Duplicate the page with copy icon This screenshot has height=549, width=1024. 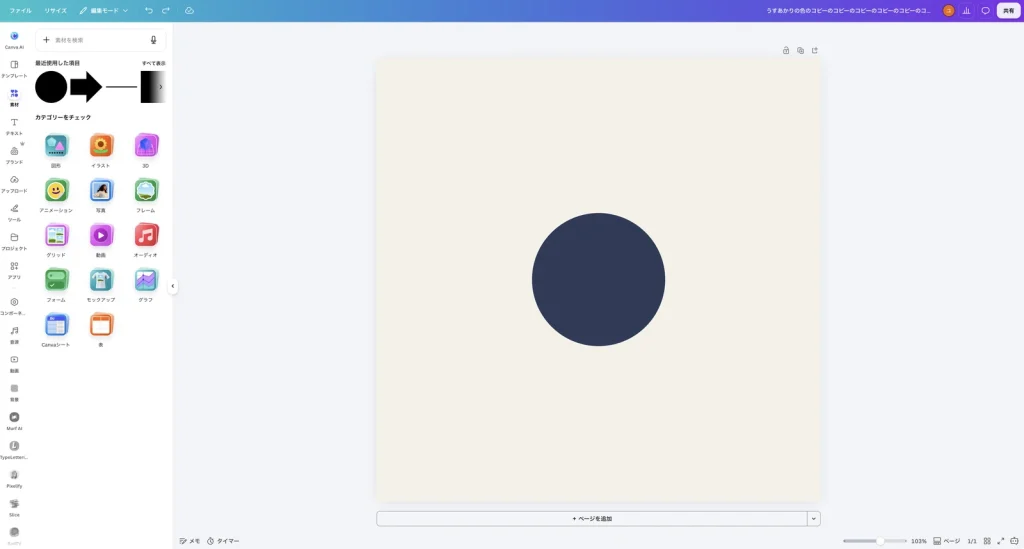tap(800, 50)
